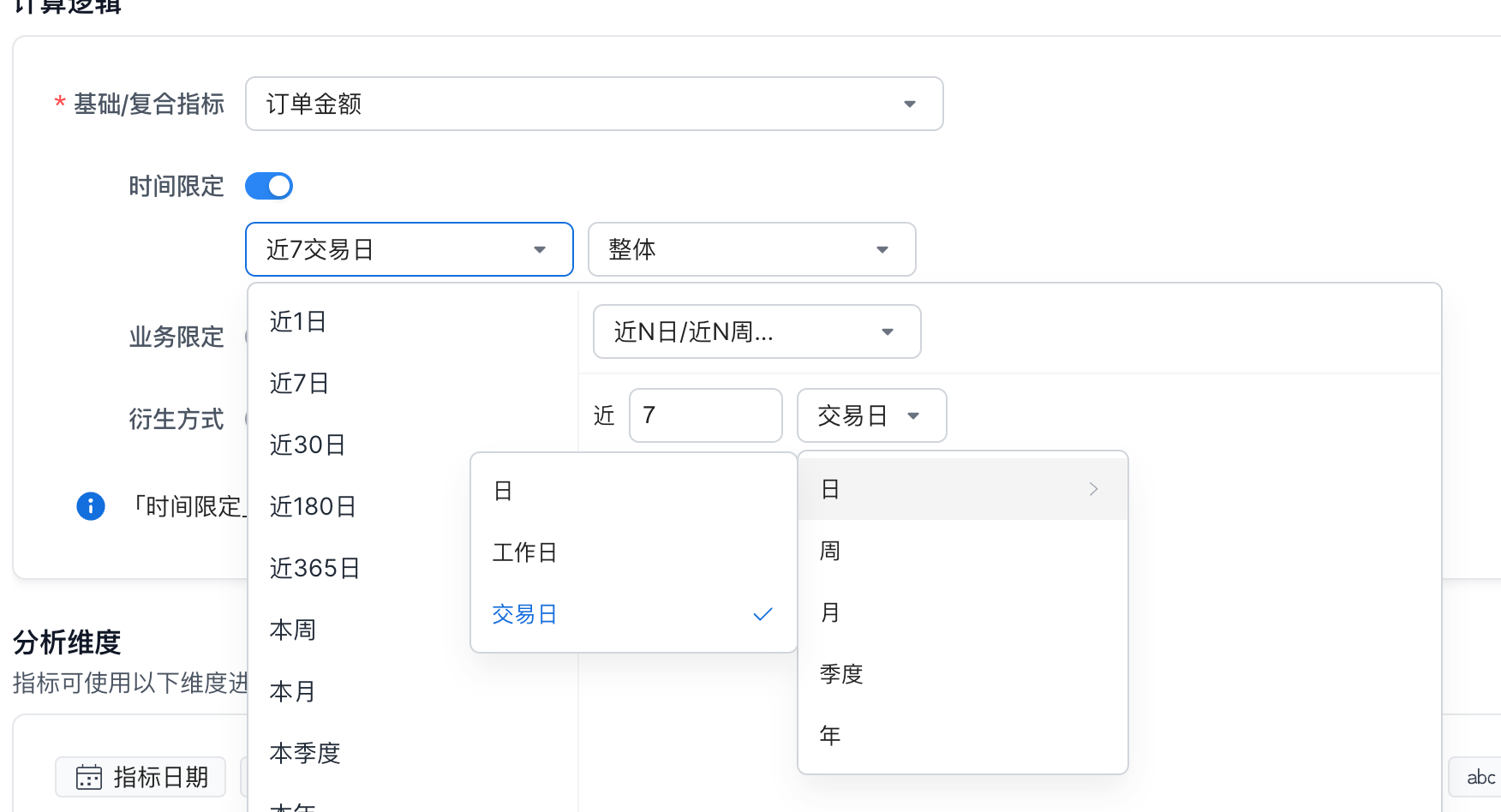
Task: Click the calendar icon beside 指标日期
Action: (89, 777)
